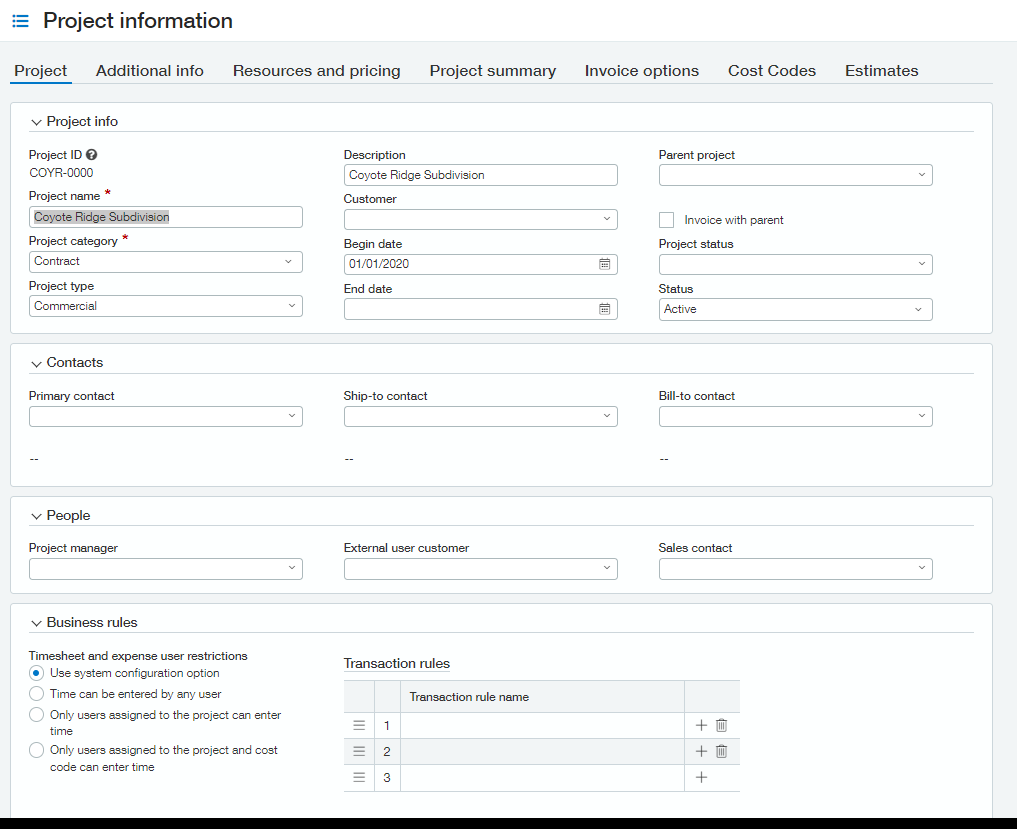Viewport: 1017px width, 829px height.
Task: Enable the Invoice with parent checkbox
Action: (x=665, y=219)
